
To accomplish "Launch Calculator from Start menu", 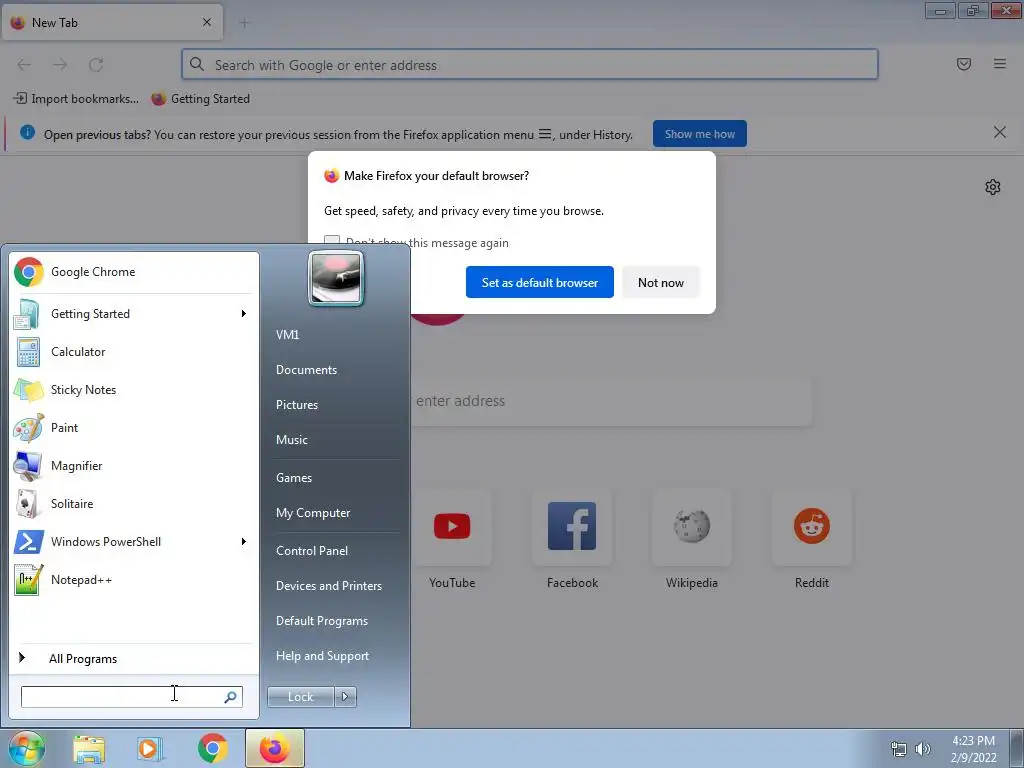I will click(x=133, y=351).
